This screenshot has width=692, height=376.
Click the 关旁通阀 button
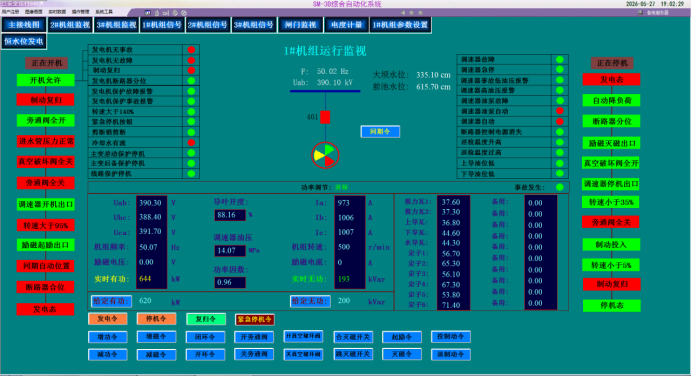(254, 354)
